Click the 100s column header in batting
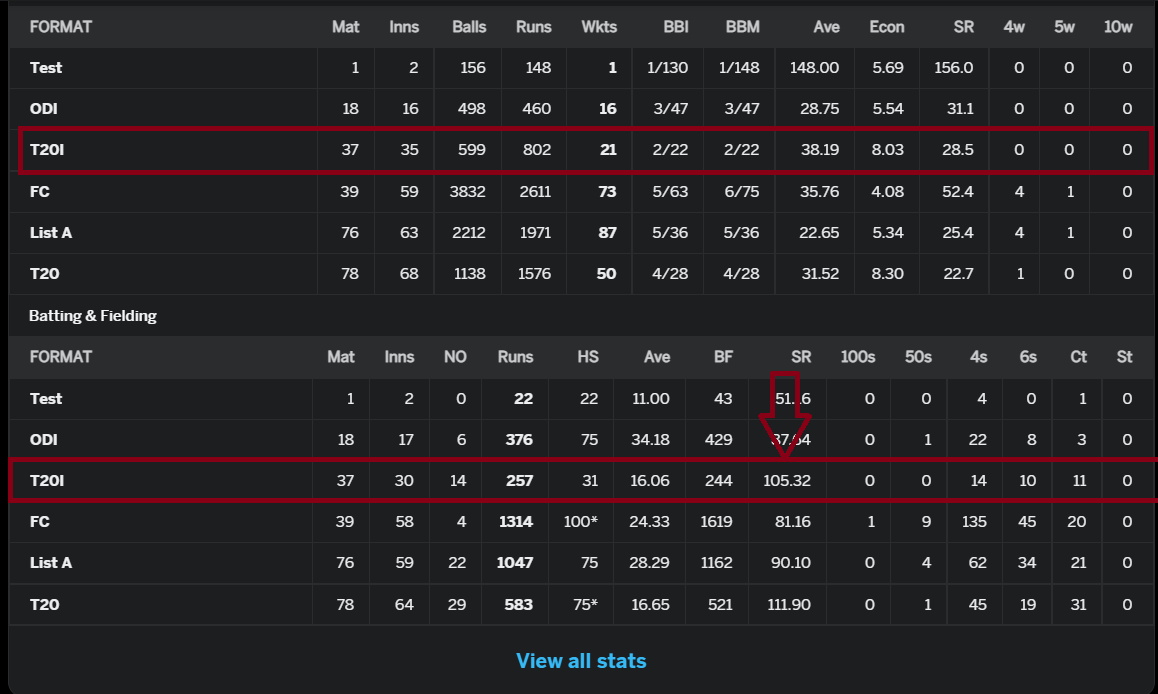 point(857,357)
